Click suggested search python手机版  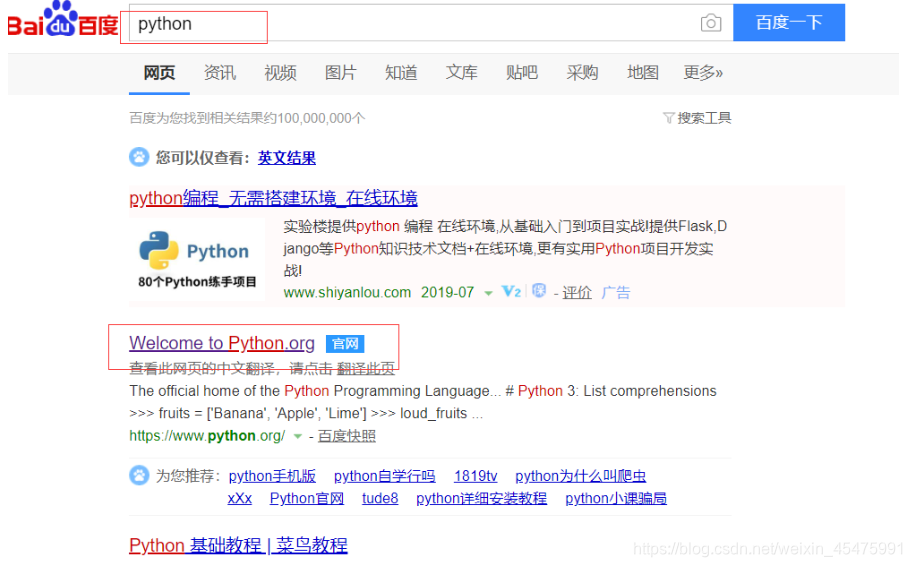point(272,476)
